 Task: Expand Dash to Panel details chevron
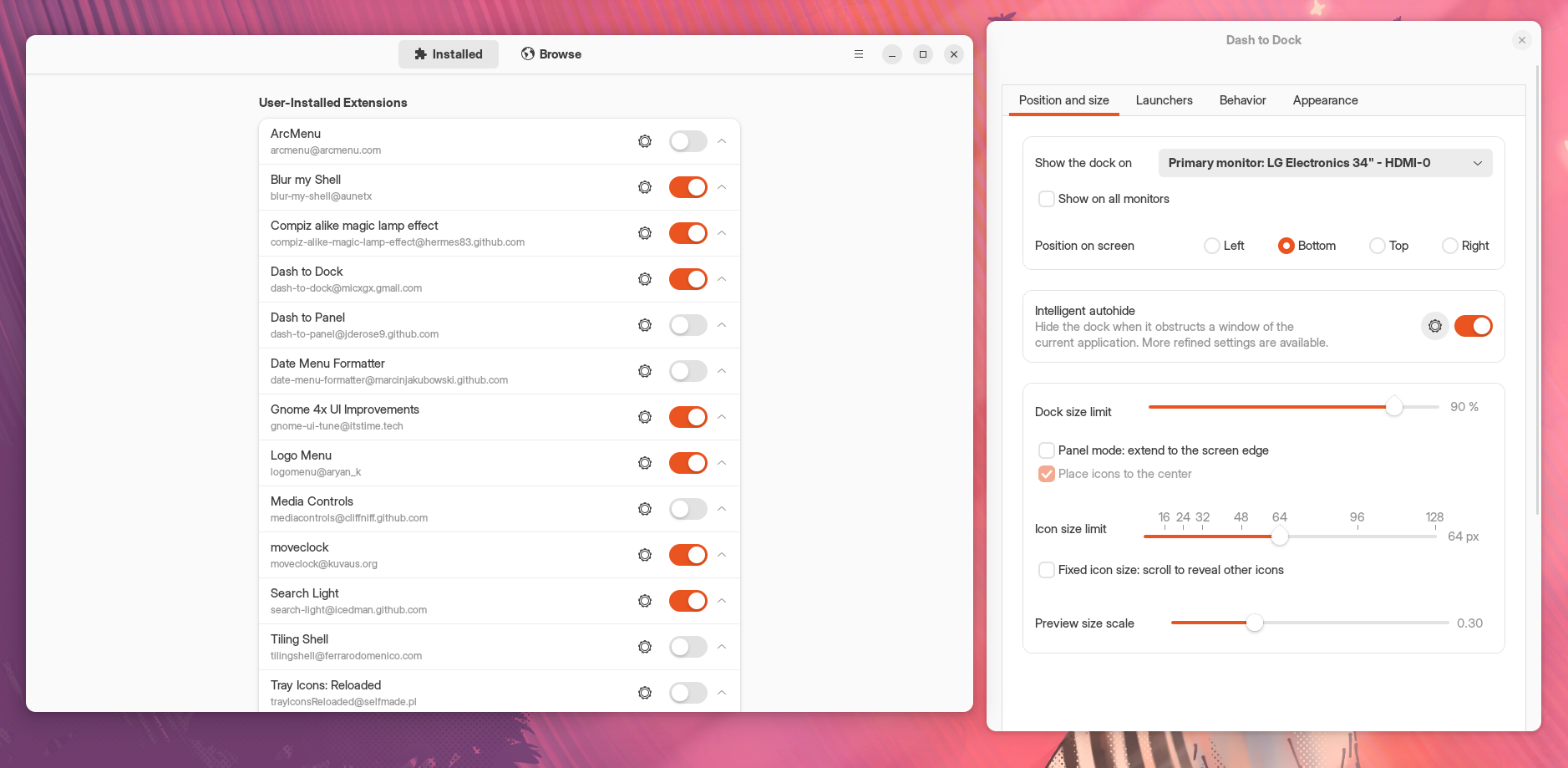(x=722, y=325)
